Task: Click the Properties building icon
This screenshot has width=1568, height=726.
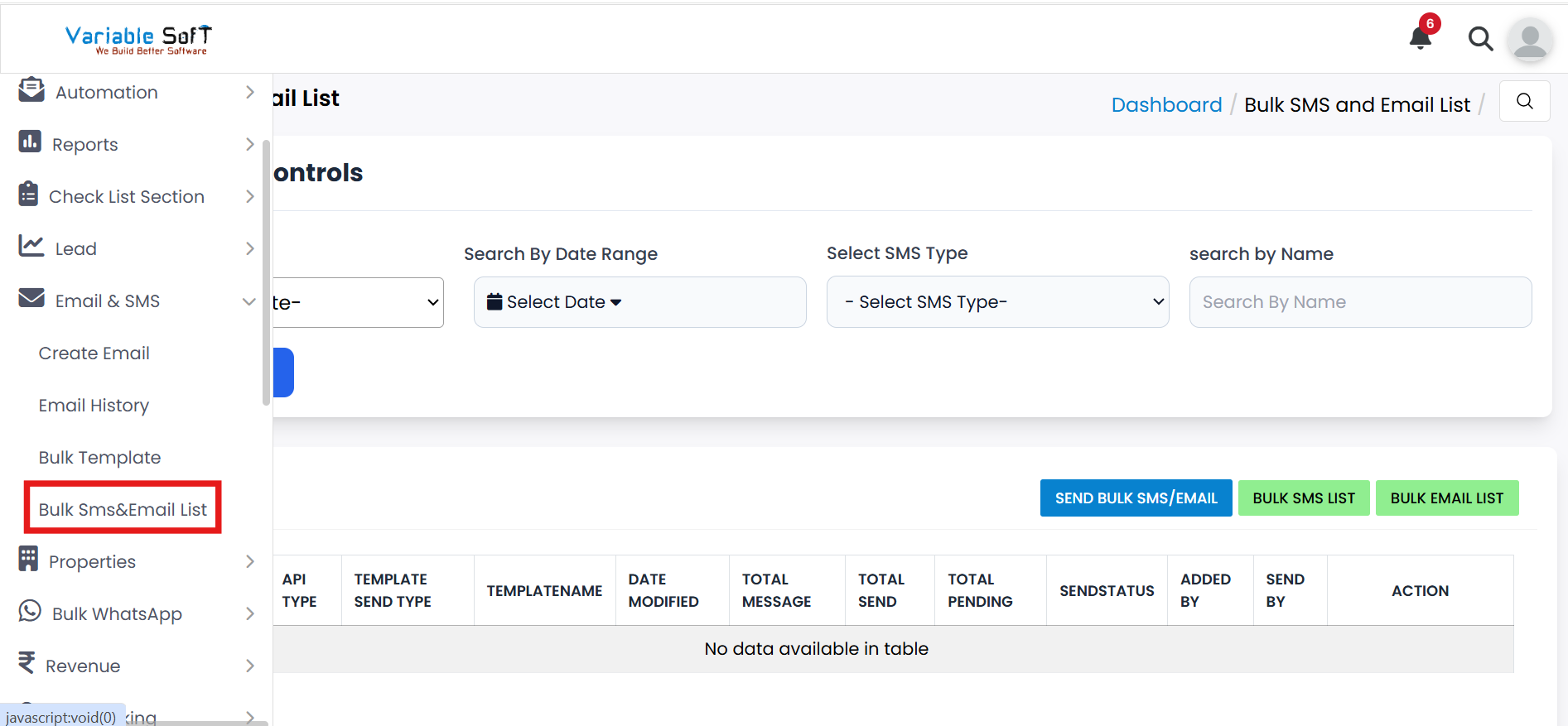Action: (x=29, y=560)
